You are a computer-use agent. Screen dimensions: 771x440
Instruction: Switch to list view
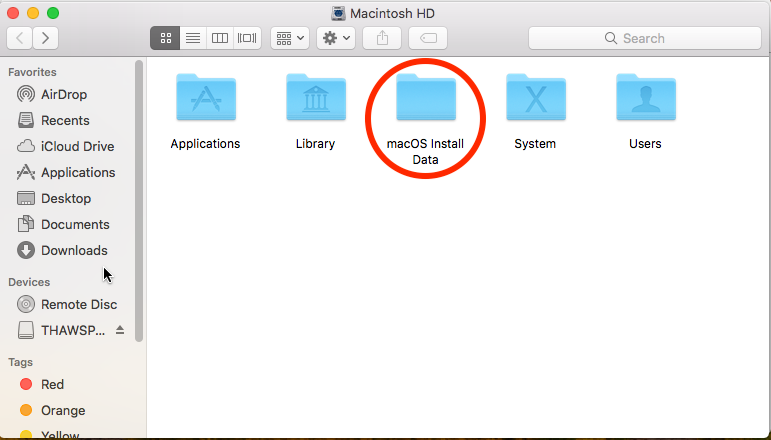[193, 38]
